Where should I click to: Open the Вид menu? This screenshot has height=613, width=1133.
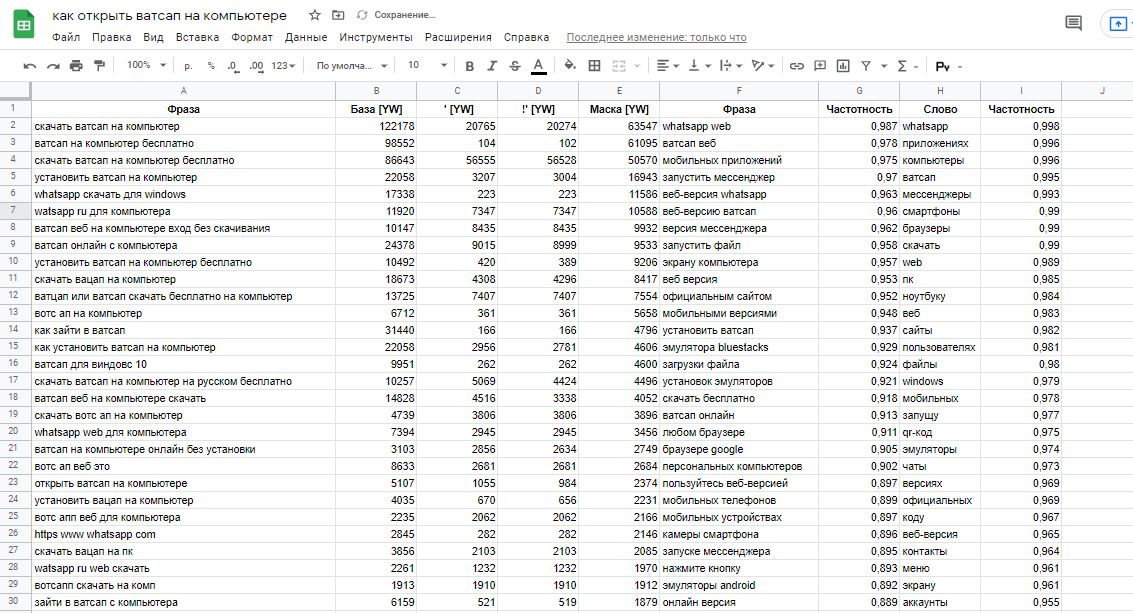153,37
